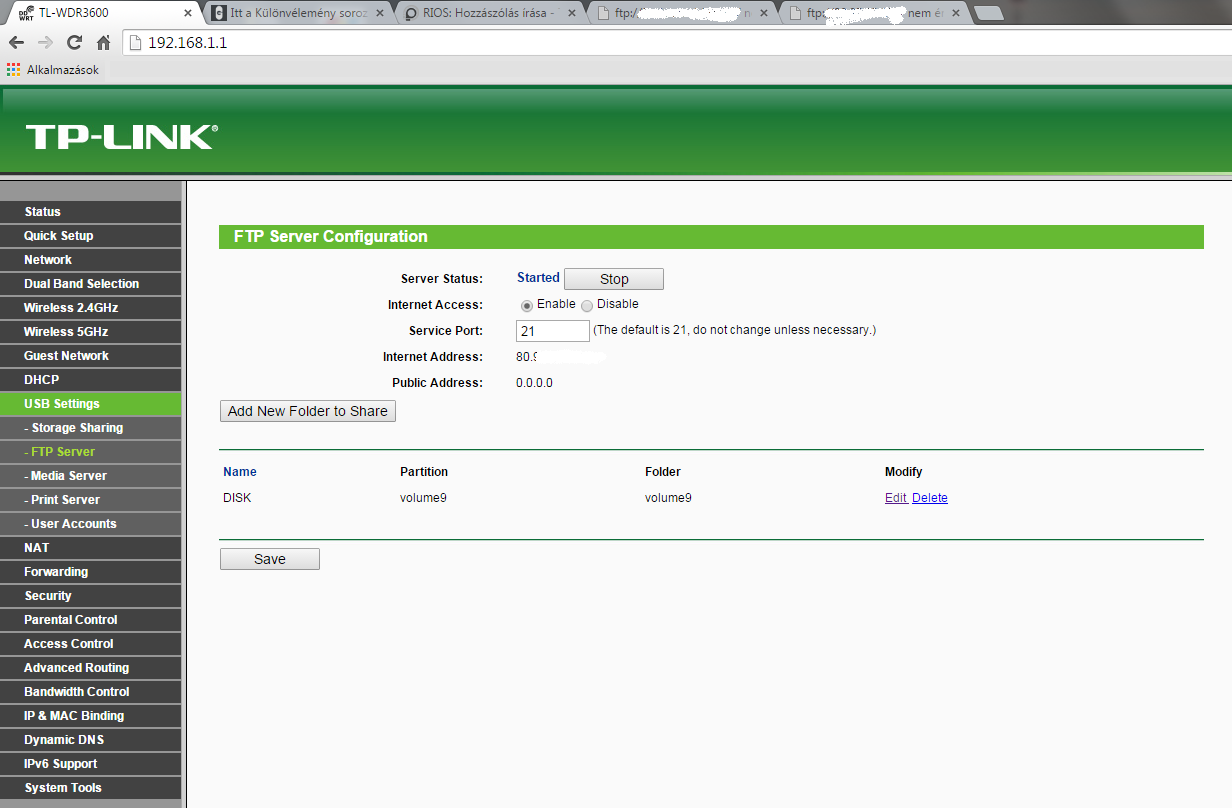Image resolution: width=1232 pixels, height=808 pixels.
Task: Open Wireless 5GHz settings
Action: (91, 332)
